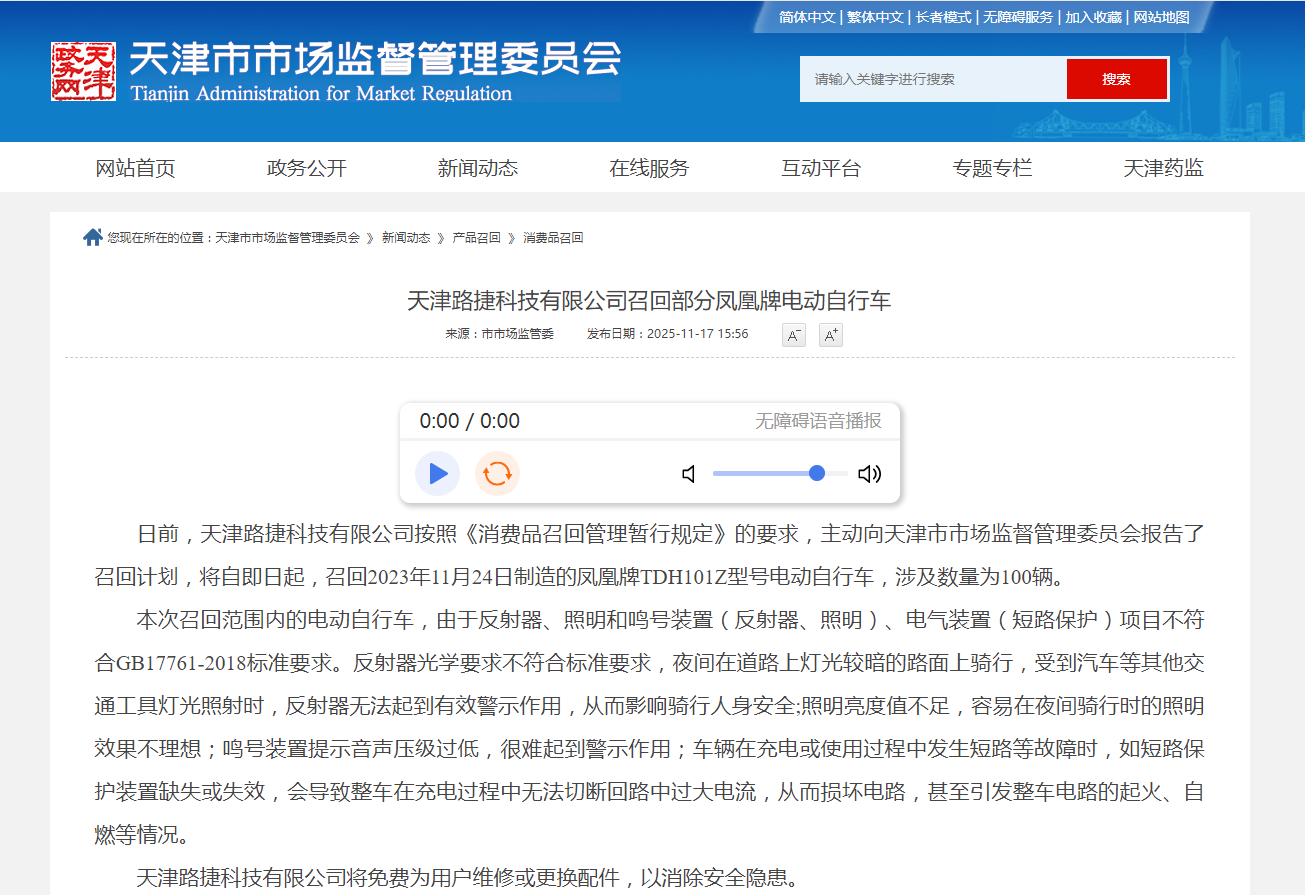Mute audio using the speaker icon

[x=689, y=474]
